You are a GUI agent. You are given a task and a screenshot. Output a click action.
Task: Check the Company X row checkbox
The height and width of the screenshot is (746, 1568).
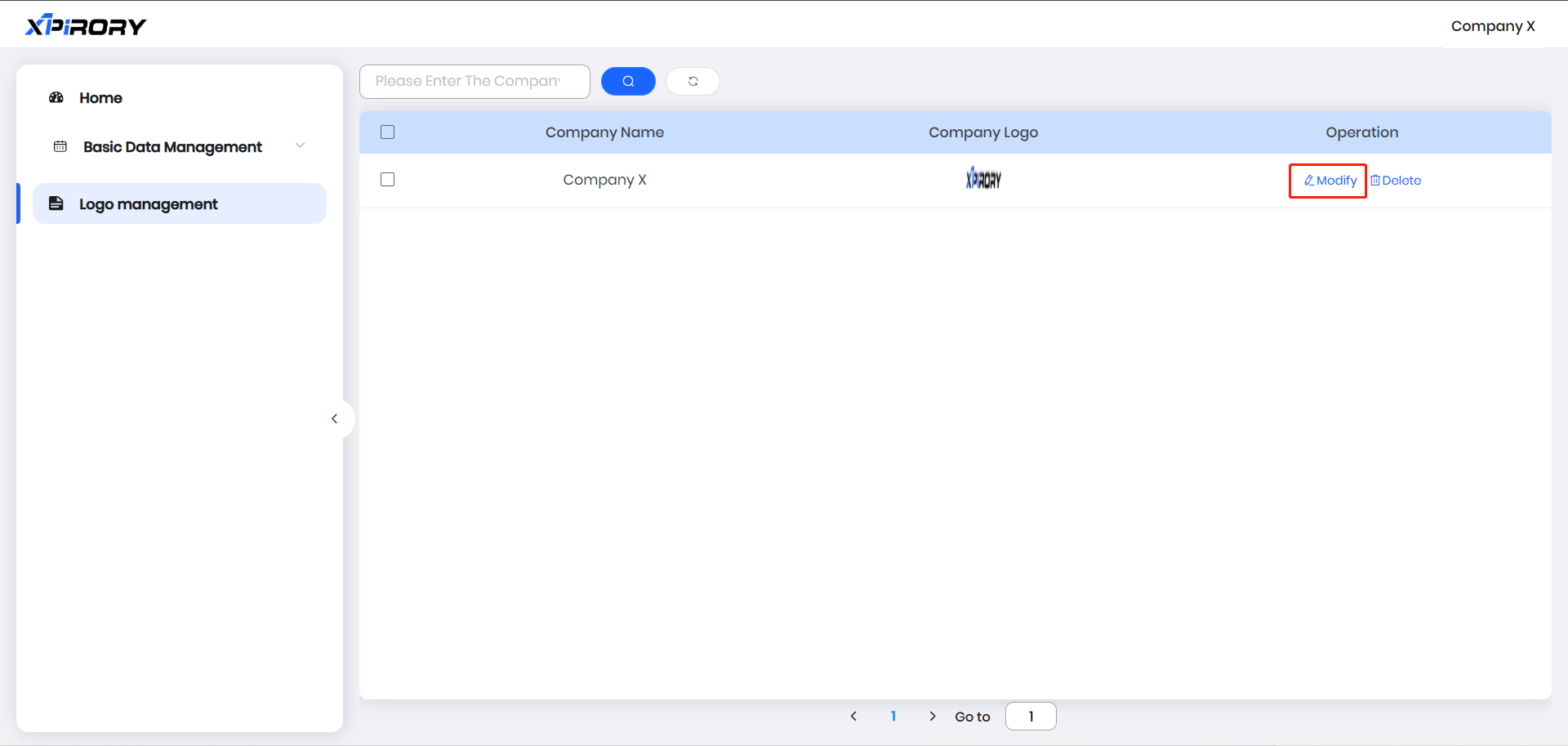click(388, 180)
